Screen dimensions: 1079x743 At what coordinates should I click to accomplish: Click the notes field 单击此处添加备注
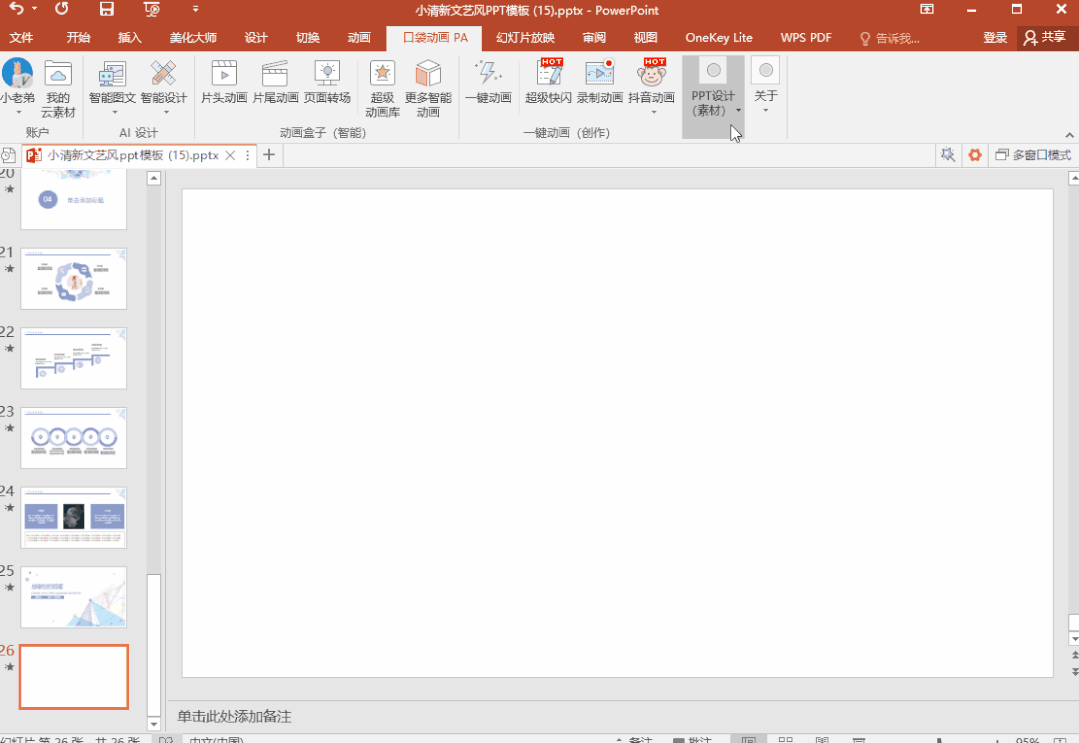click(235, 717)
